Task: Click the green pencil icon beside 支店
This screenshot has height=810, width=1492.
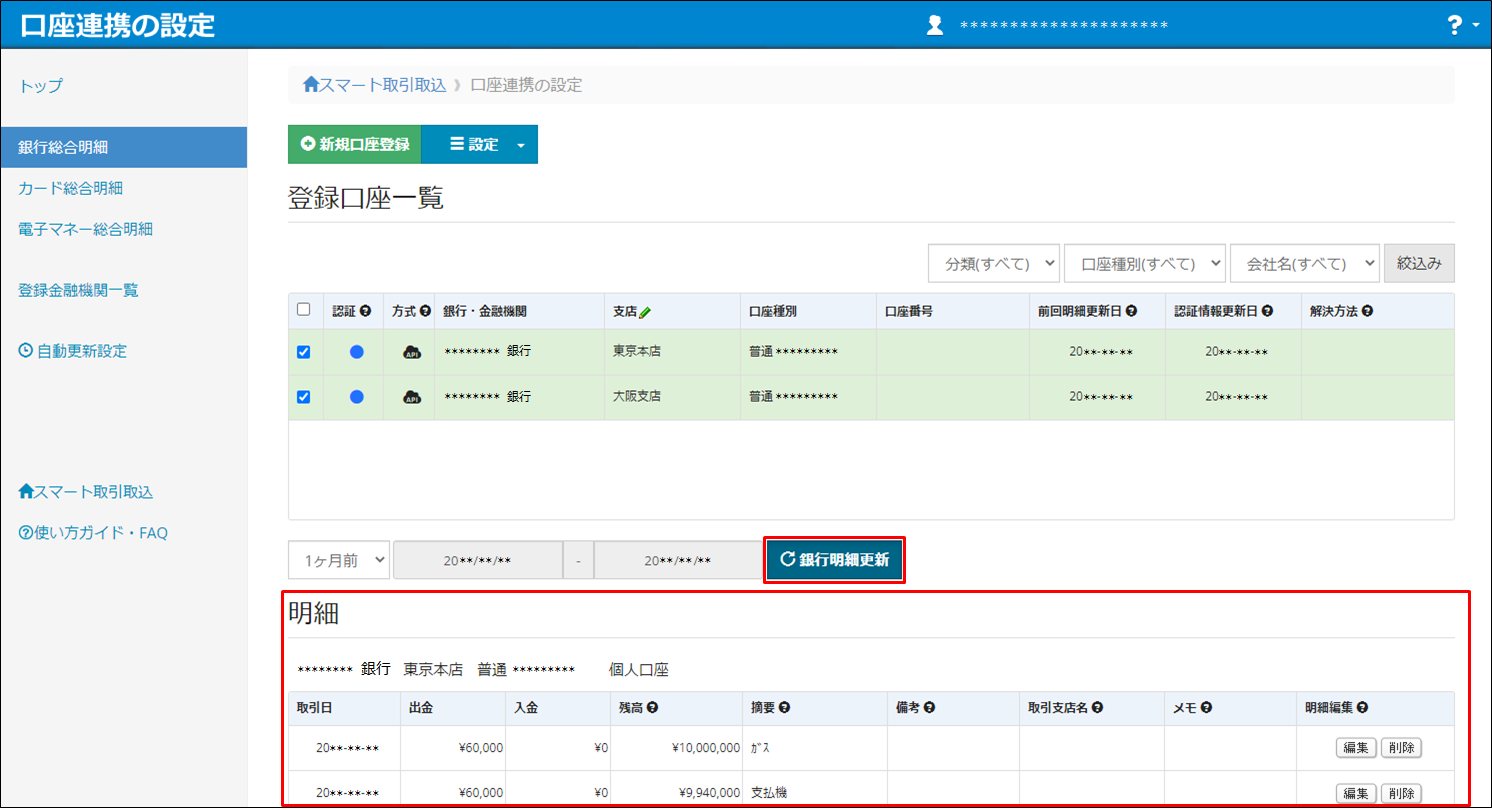Action: [646, 312]
